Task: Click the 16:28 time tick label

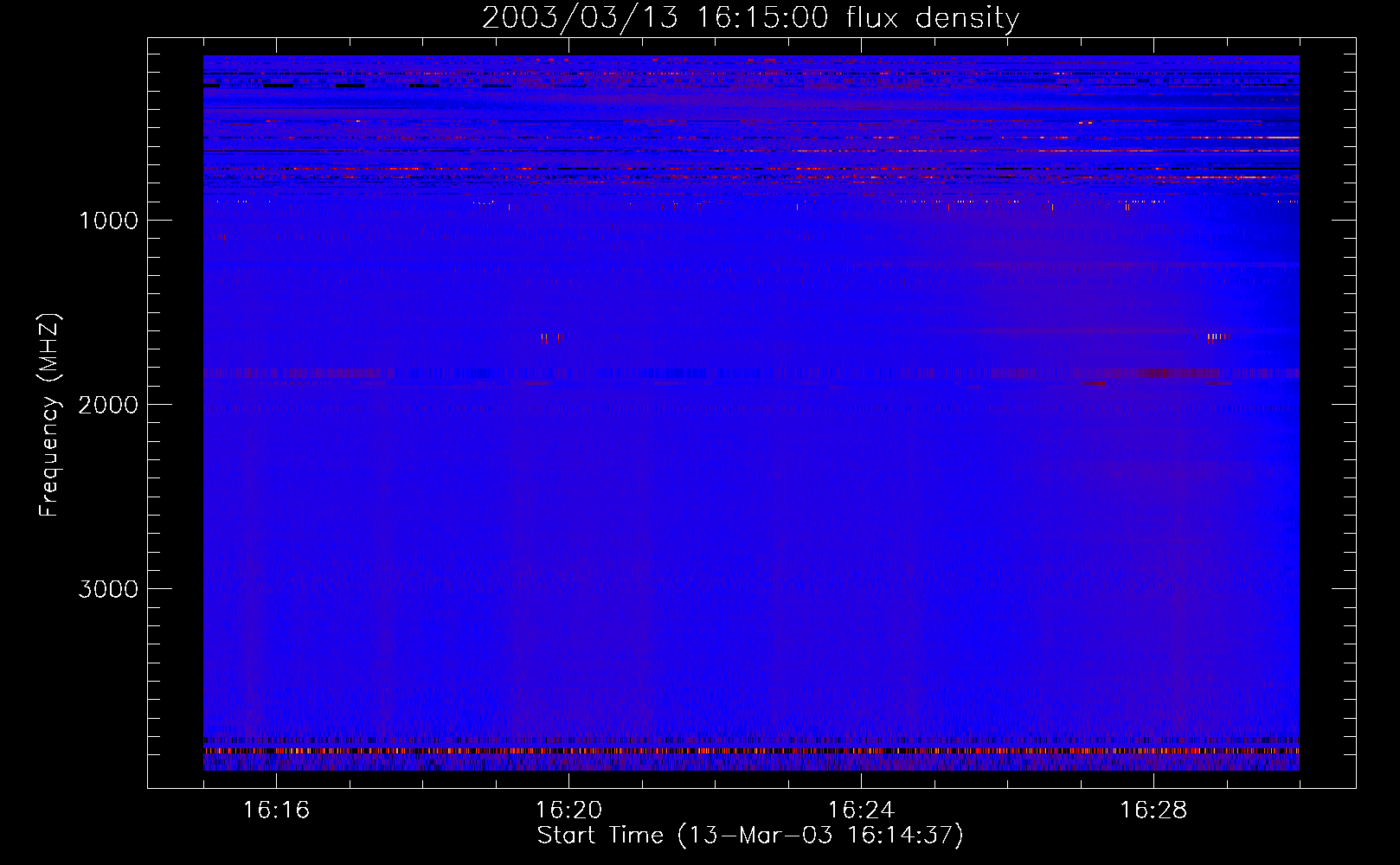Action: (x=1153, y=811)
